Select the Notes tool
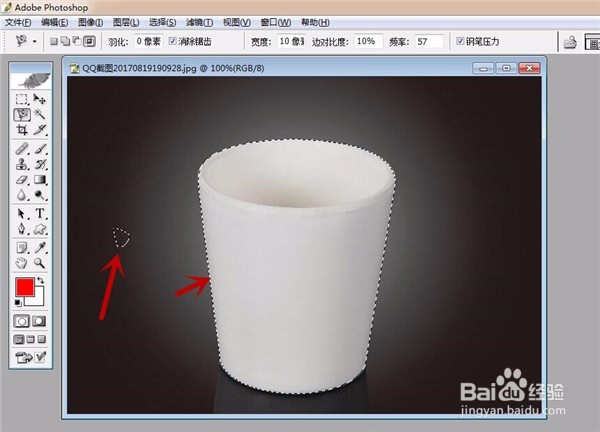The height and width of the screenshot is (432, 600). click(21, 247)
